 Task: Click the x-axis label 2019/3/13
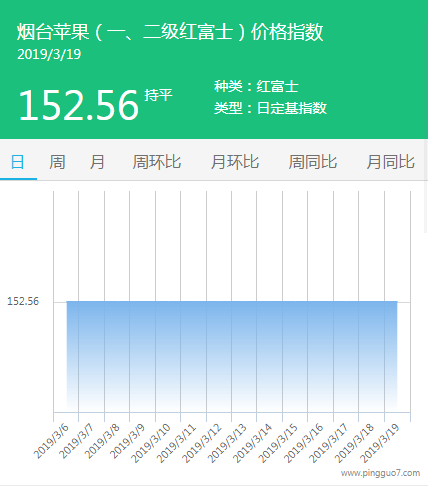227,443
